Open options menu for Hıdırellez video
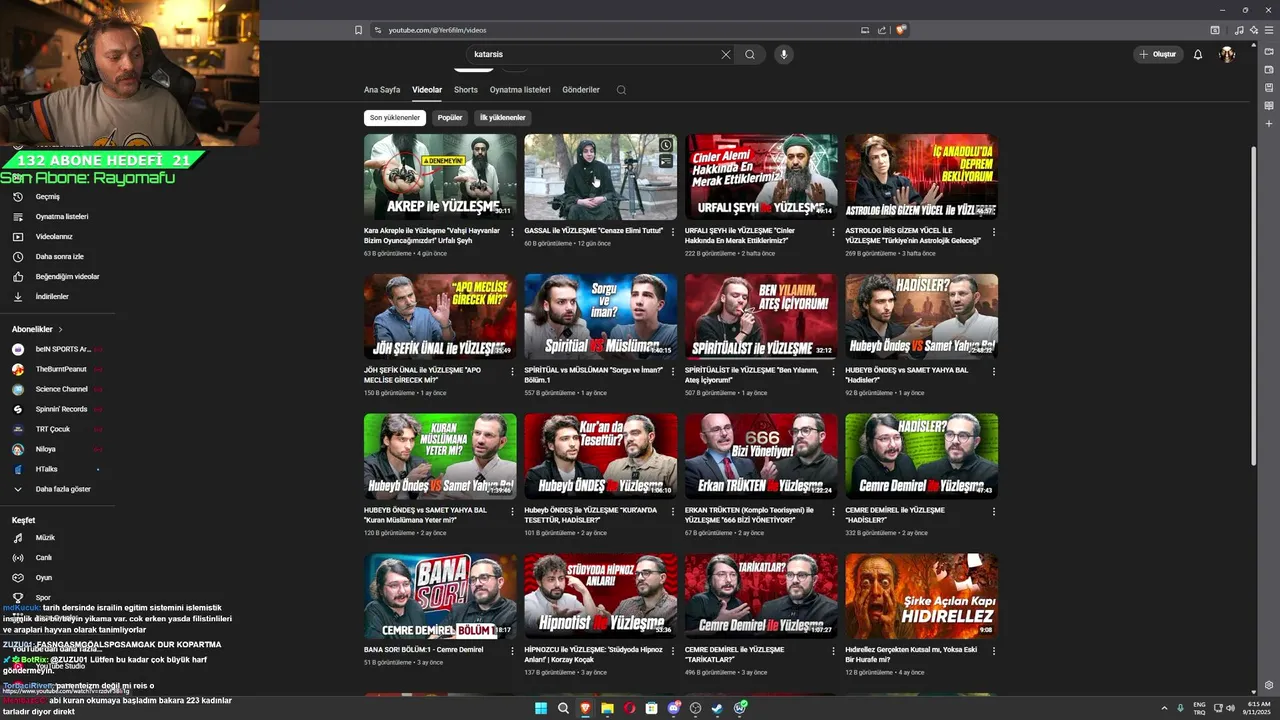Image resolution: width=1280 pixels, height=720 pixels. pos(994,652)
